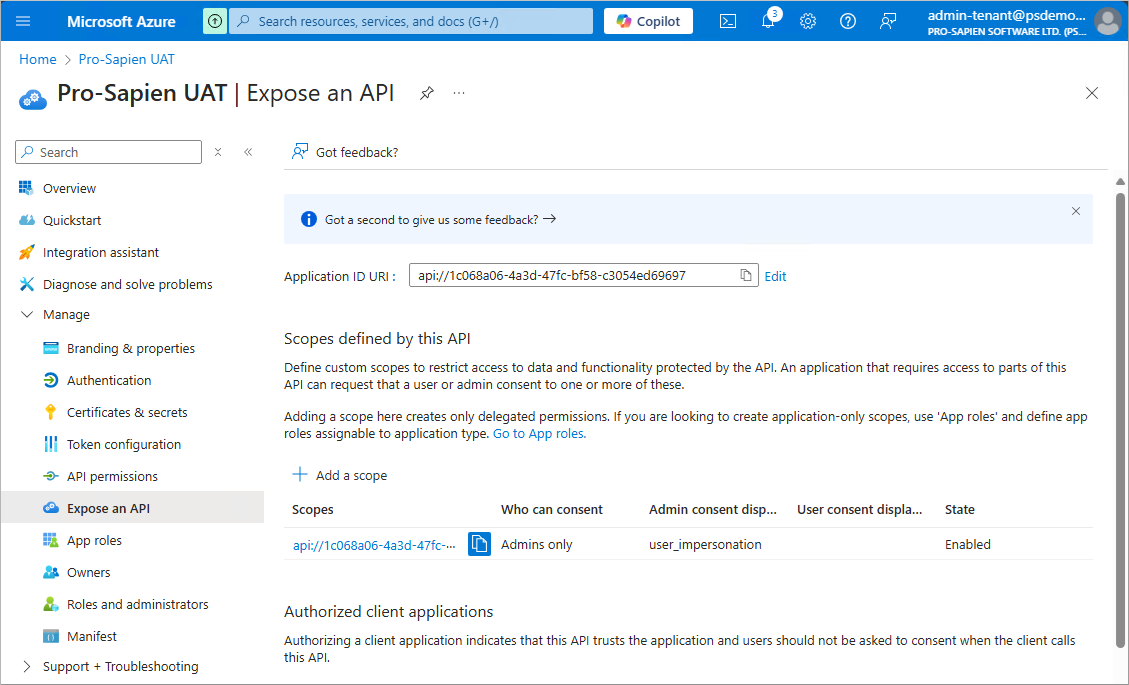Click the feedback icon in top bar
Viewport: 1129px width, 685px height.
pyautogui.click(x=888, y=21)
